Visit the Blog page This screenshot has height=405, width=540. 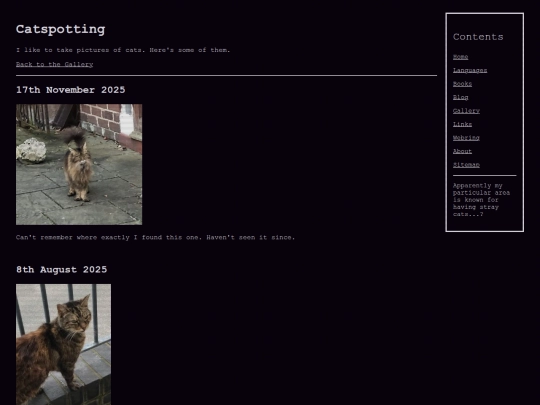click(460, 97)
